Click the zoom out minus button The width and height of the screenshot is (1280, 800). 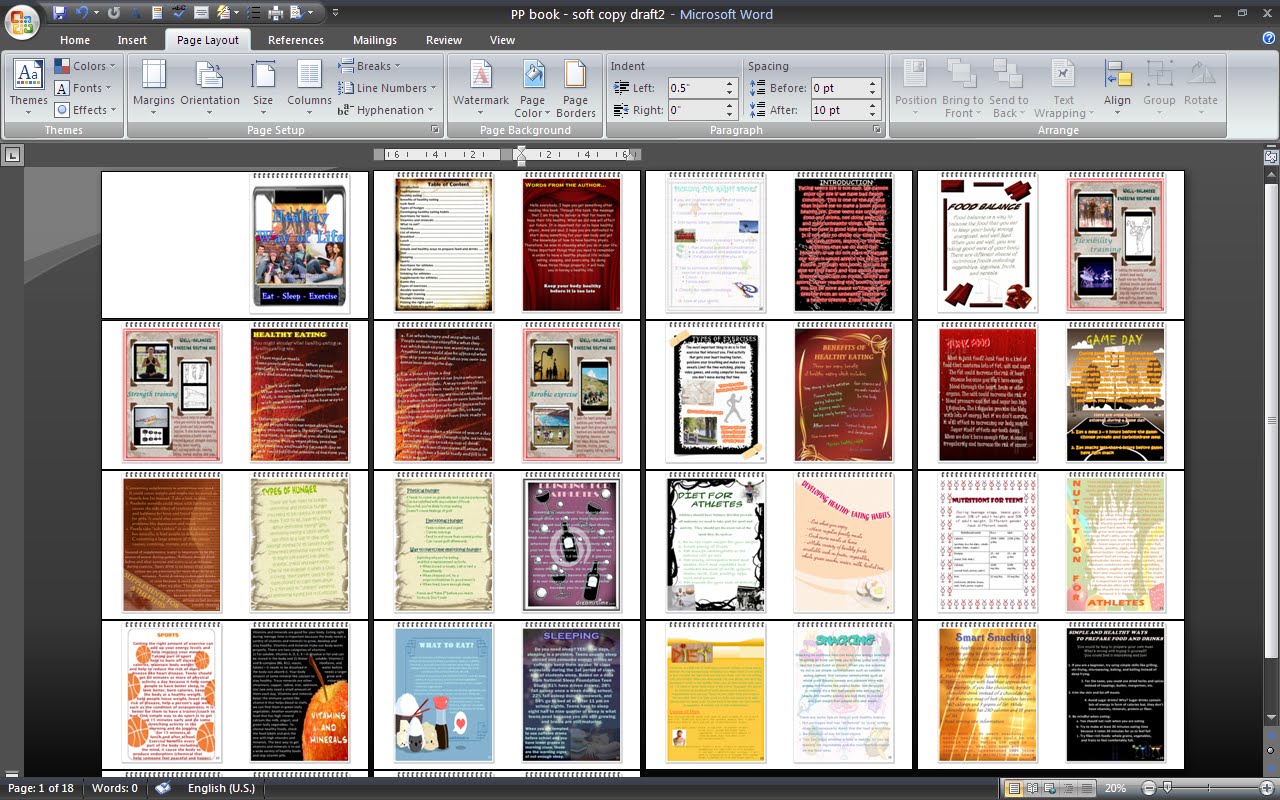(1149, 788)
